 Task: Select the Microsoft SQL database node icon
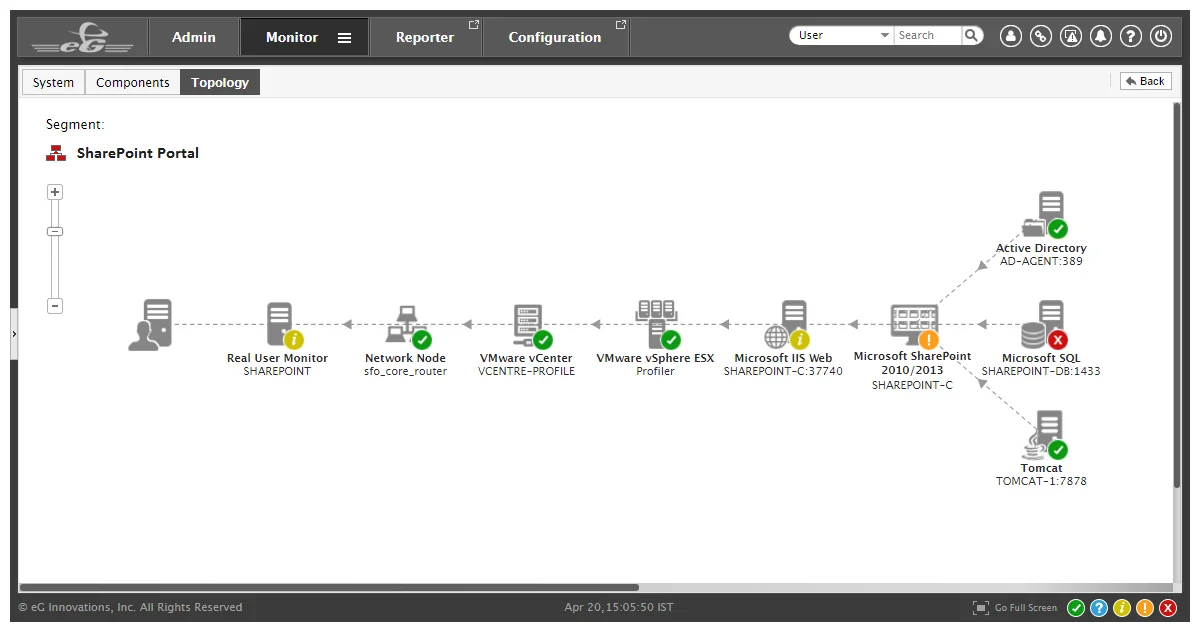[1043, 325]
